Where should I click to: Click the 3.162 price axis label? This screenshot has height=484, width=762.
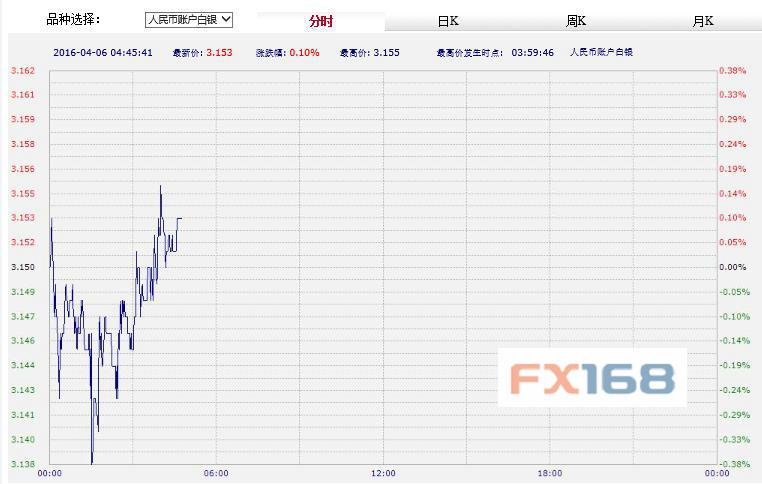click(x=22, y=70)
